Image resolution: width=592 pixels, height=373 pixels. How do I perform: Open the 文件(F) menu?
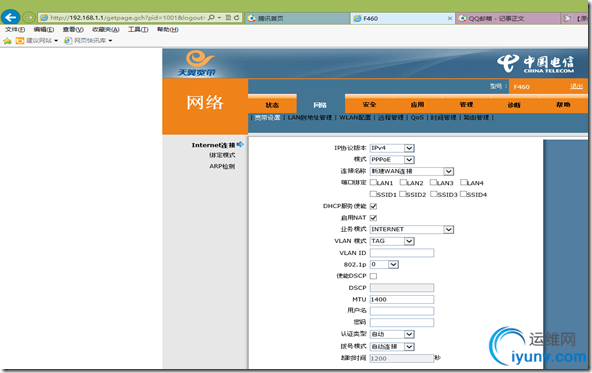click(x=15, y=29)
